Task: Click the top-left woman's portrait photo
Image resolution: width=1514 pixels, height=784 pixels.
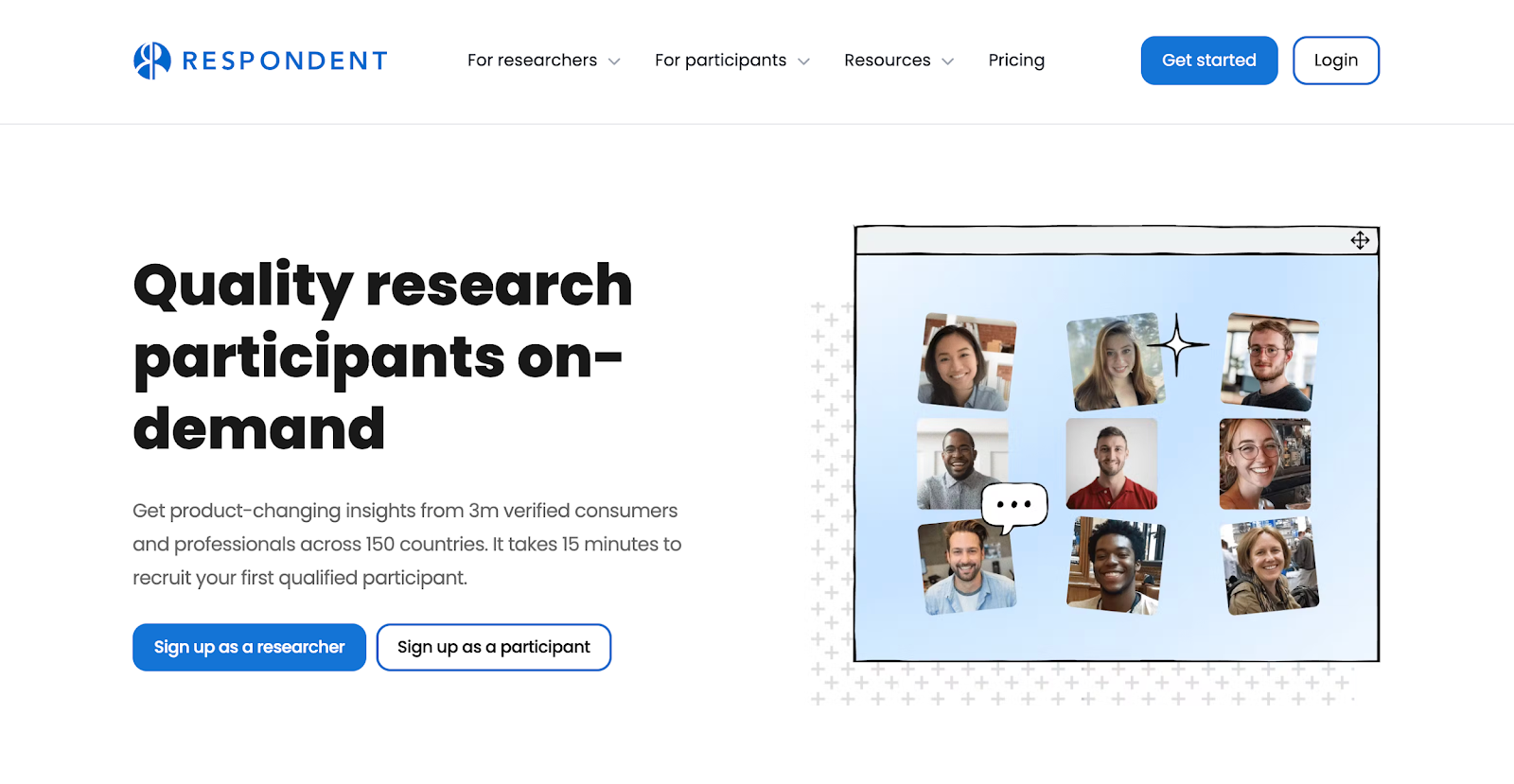Action: (966, 361)
